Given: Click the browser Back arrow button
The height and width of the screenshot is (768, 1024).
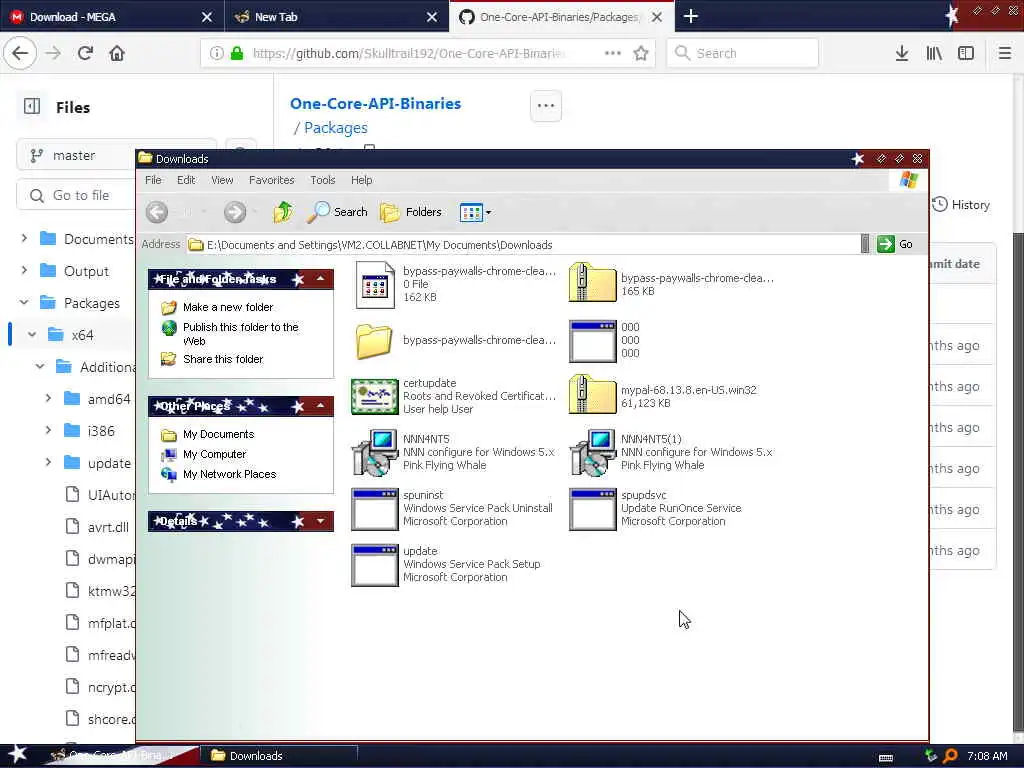Looking at the screenshot, I should (x=20, y=53).
